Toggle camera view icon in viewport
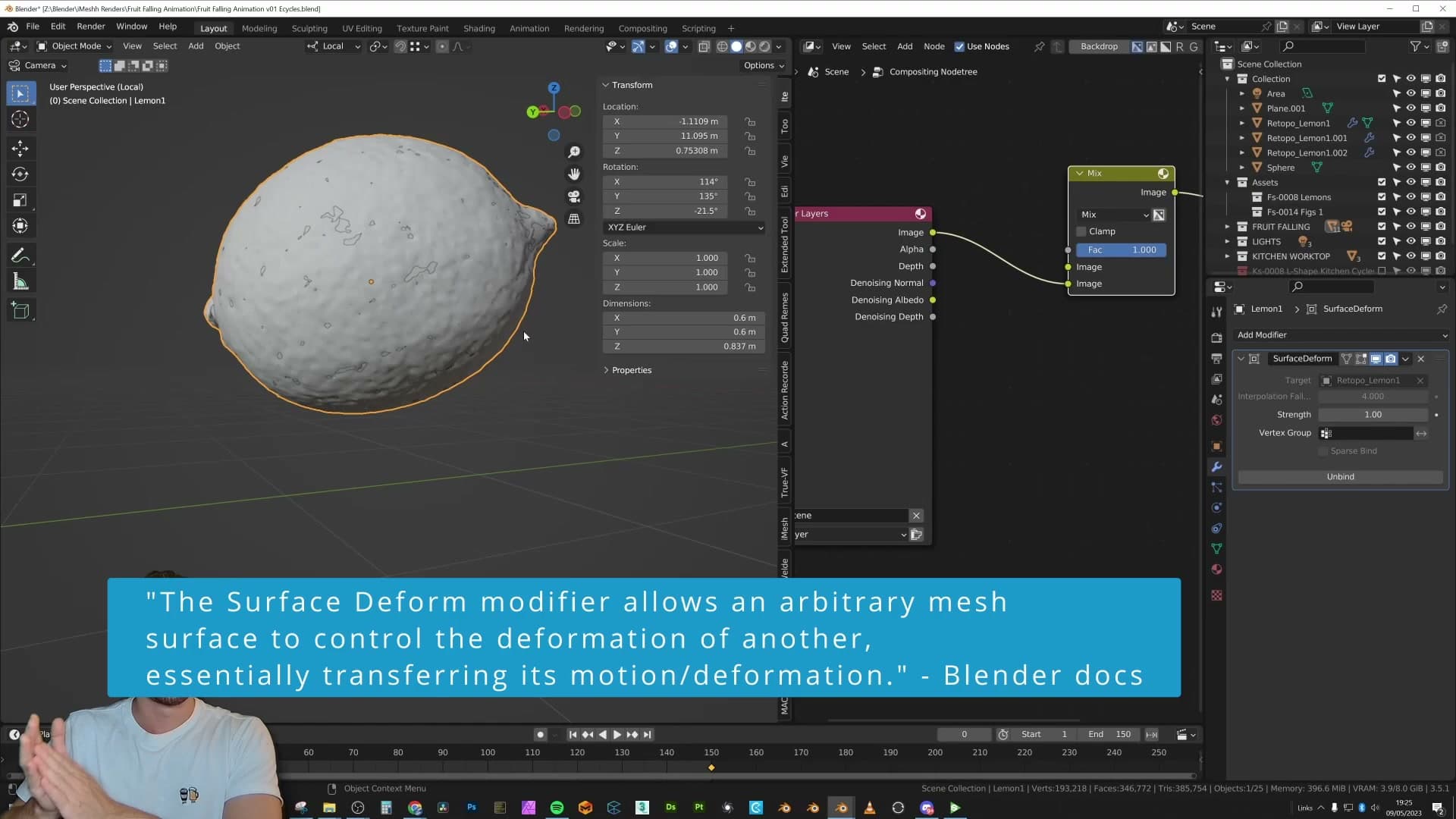This screenshot has width=1456, height=819. pyautogui.click(x=574, y=196)
